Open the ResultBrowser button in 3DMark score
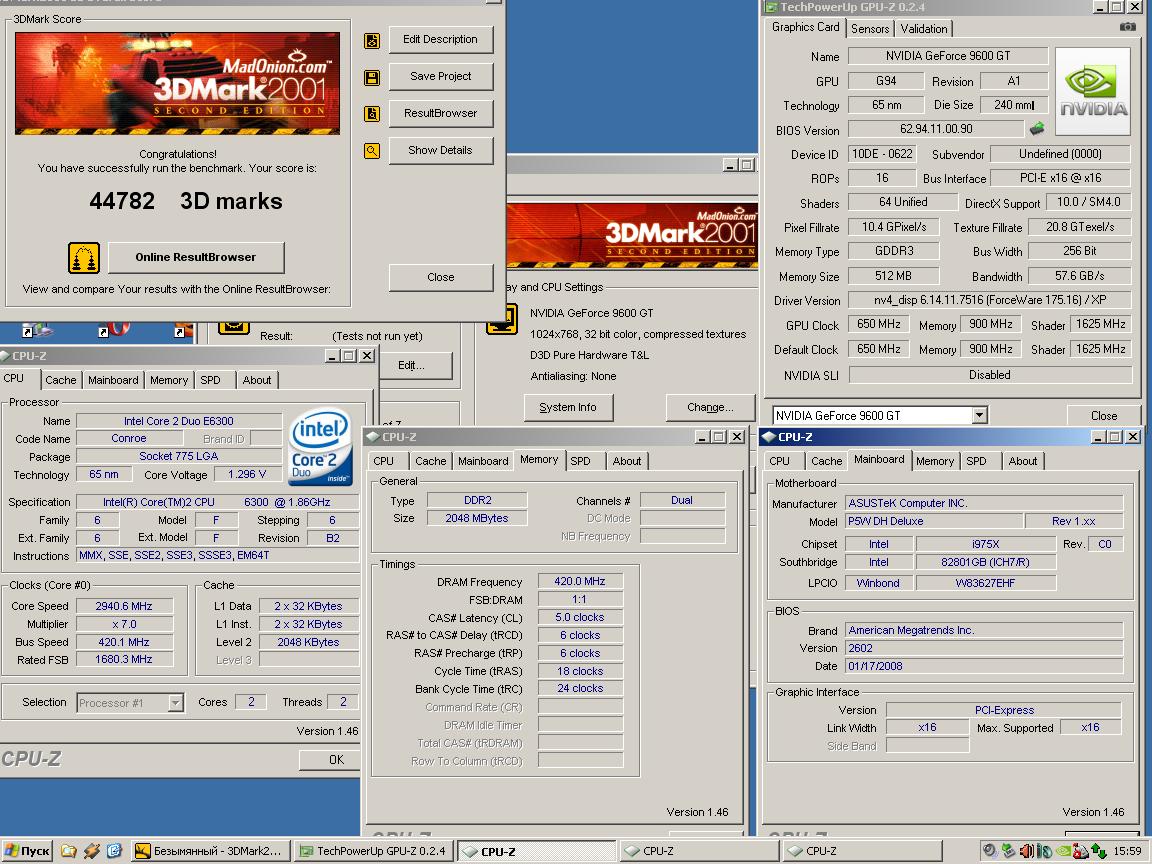Viewport: 1152px width, 864px height. tap(440, 113)
